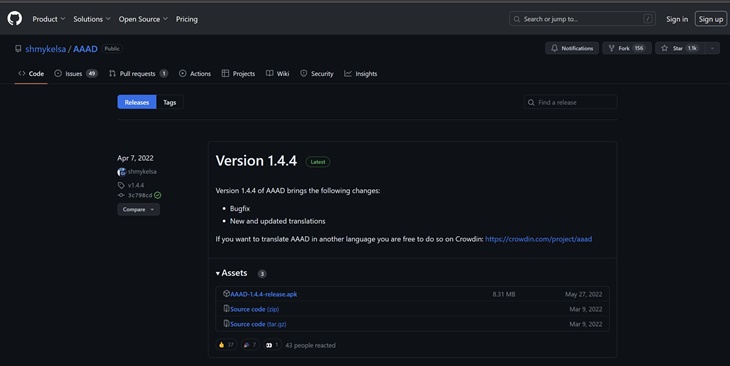The height and width of the screenshot is (366, 730).
Task: Collapse the Assets section
Action: (231, 273)
